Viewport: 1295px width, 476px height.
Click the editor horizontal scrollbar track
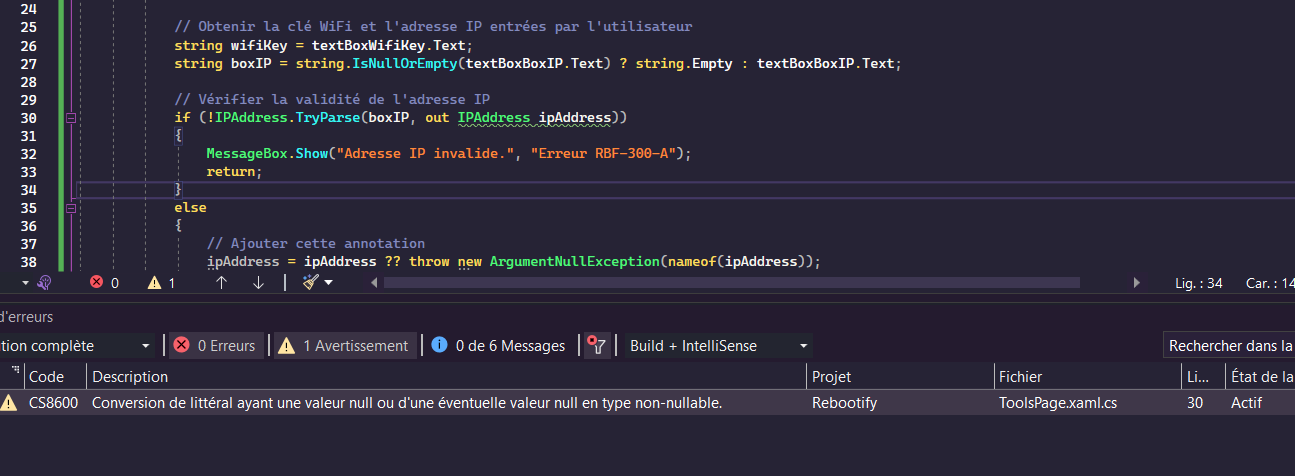[x=732, y=283]
